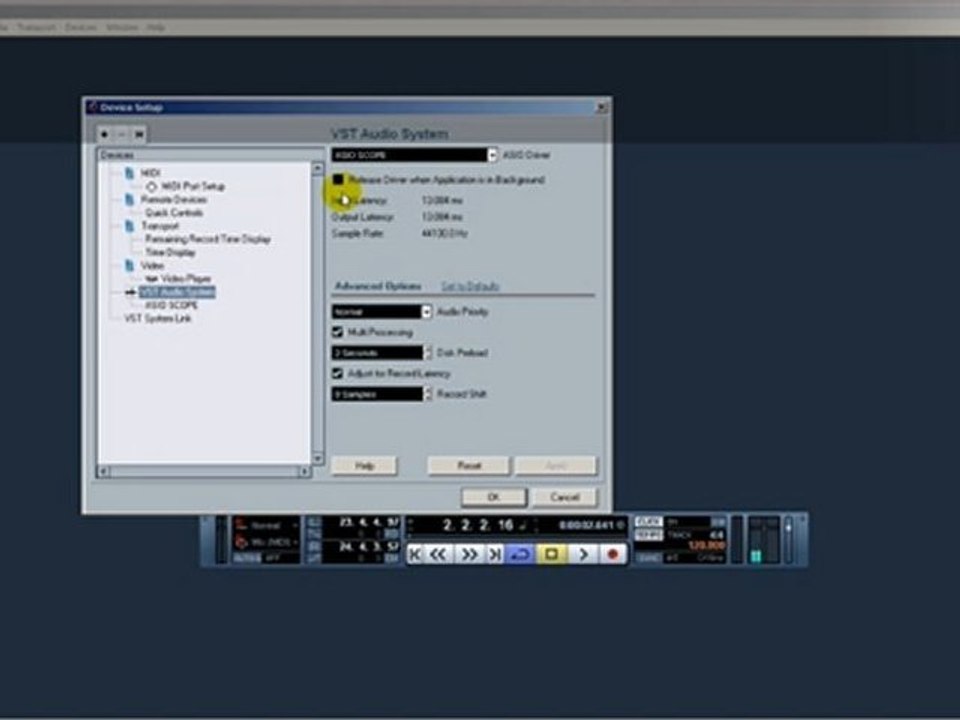The width and height of the screenshot is (960, 720).
Task: Click the Record Shift stepper arrows
Action: coord(428,394)
